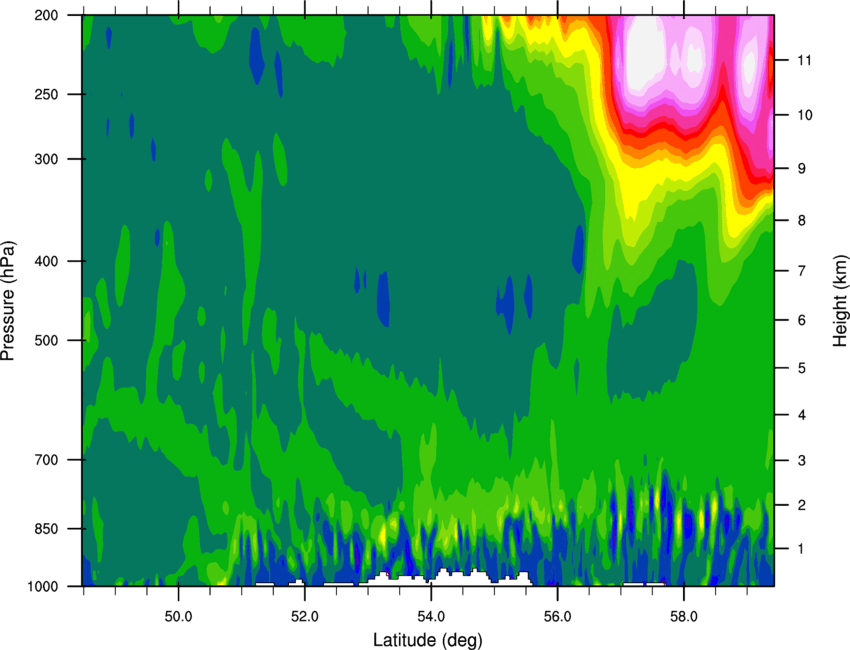
Task: Click the 'Latitude (deg)' axis title
Action: click(427, 640)
